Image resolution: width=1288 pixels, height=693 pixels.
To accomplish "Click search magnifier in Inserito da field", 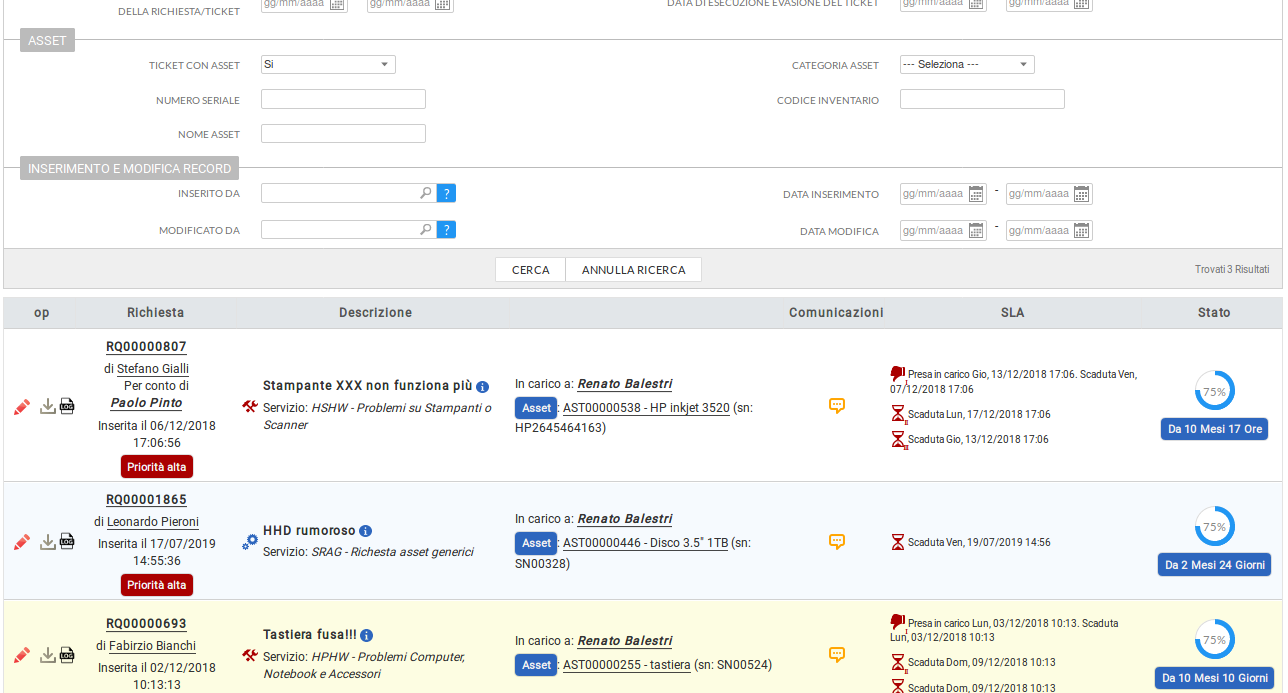I will click(x=425, y=193).
